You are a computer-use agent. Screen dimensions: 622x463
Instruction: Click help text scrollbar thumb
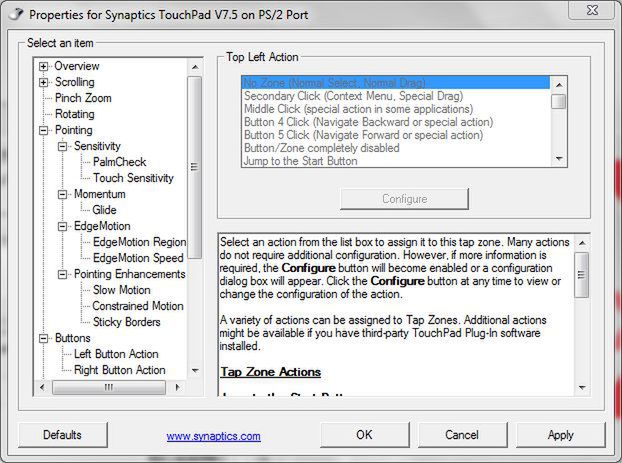point(582,275)
